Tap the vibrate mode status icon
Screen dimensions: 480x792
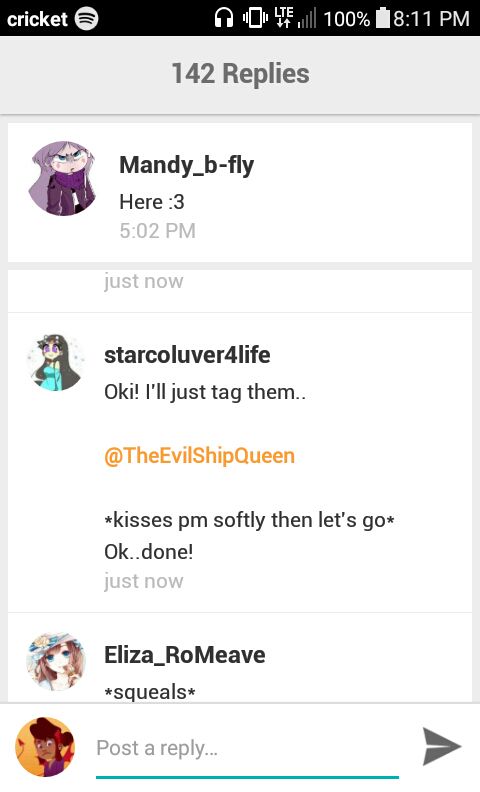coord(255,19)
